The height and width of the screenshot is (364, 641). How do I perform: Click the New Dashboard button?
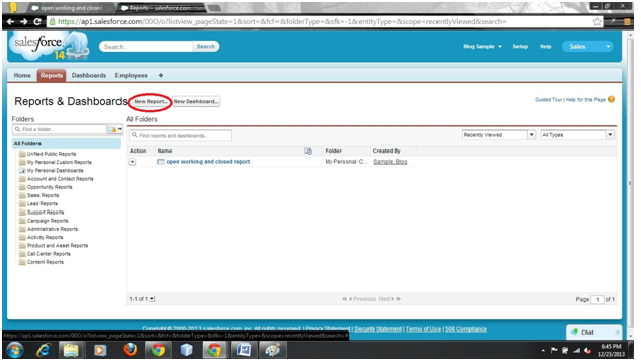(196, 101)
